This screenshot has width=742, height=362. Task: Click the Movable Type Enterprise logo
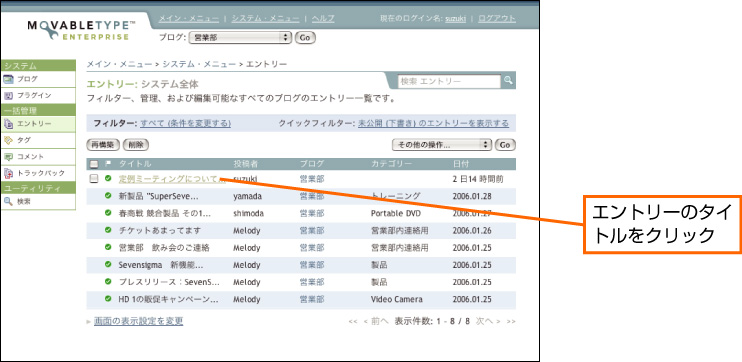[82, 31]
